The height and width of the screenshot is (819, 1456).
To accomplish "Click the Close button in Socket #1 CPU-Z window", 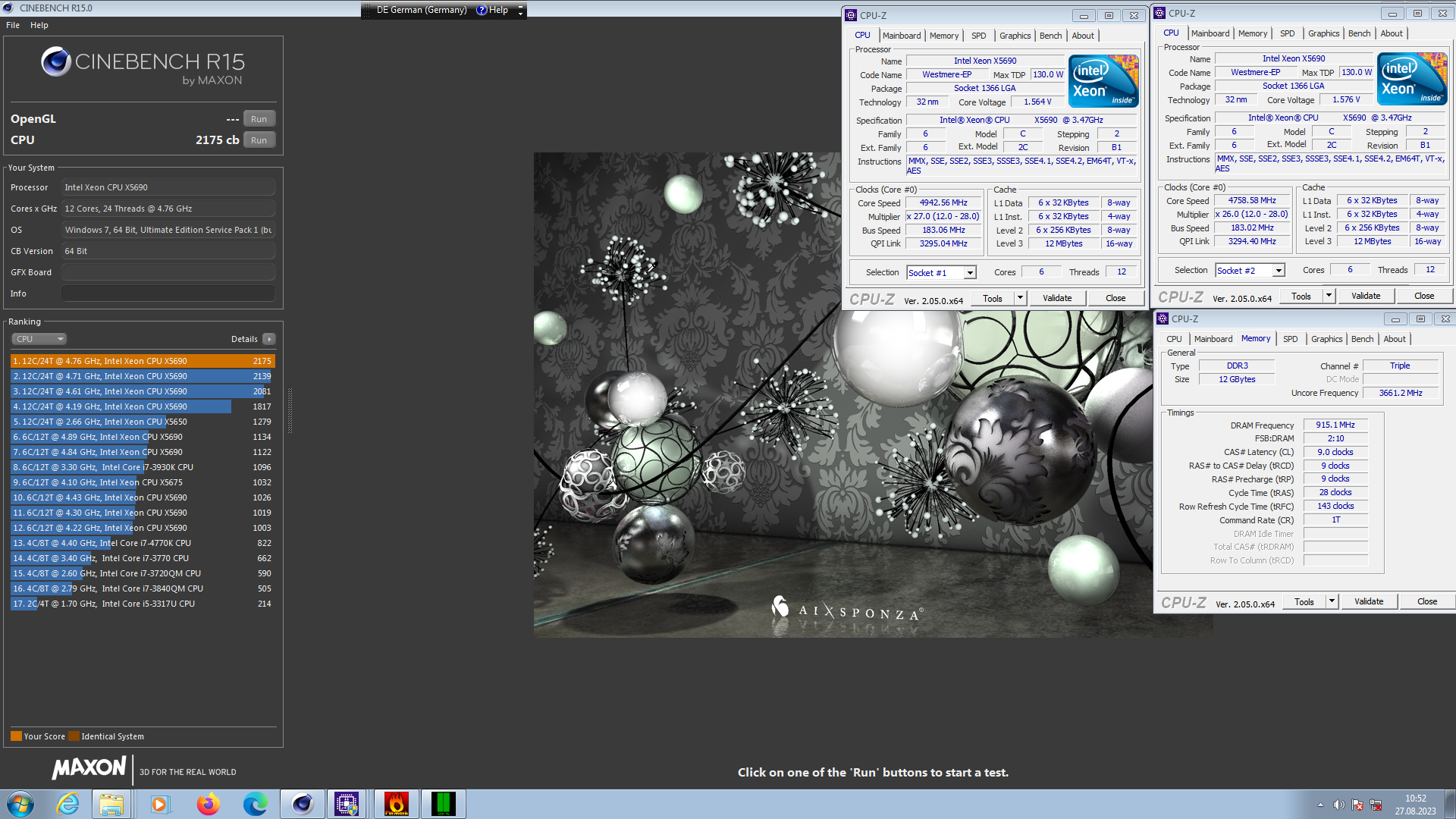I will [x=1116, y=298].
